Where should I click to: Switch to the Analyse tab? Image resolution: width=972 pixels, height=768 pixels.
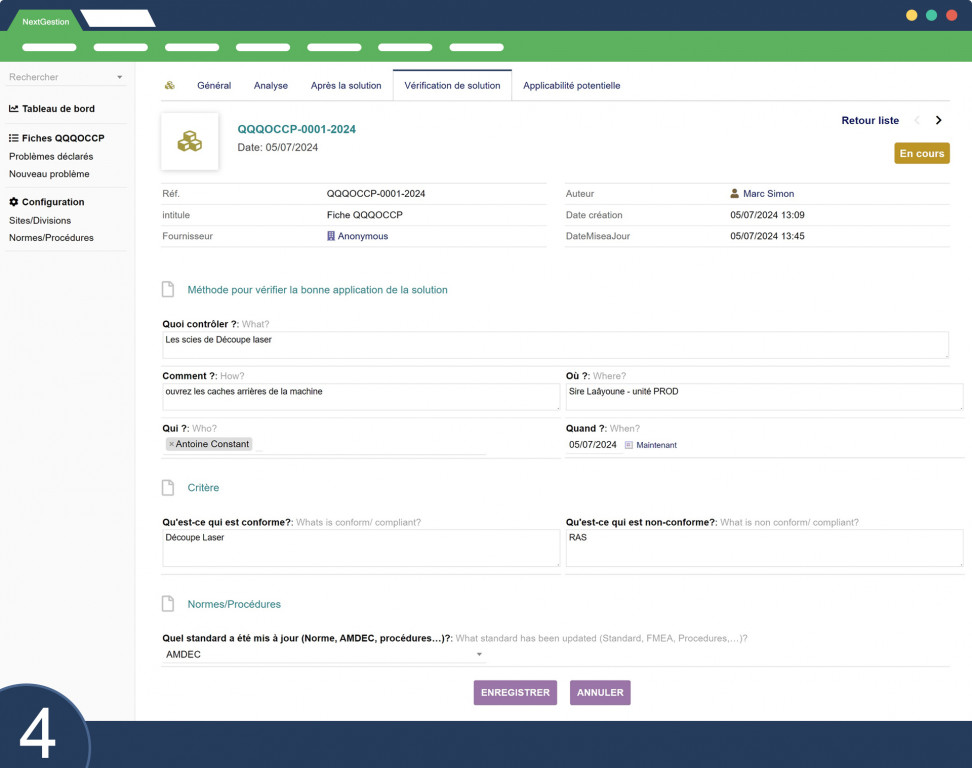click(x=271, y=86)
